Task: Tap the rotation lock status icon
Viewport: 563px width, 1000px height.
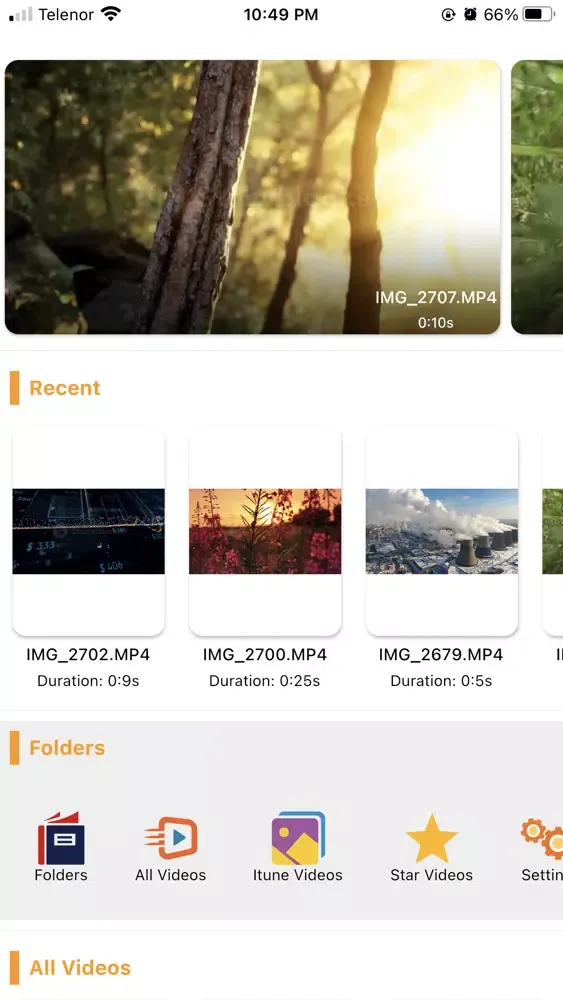Action: click(448, 14)
